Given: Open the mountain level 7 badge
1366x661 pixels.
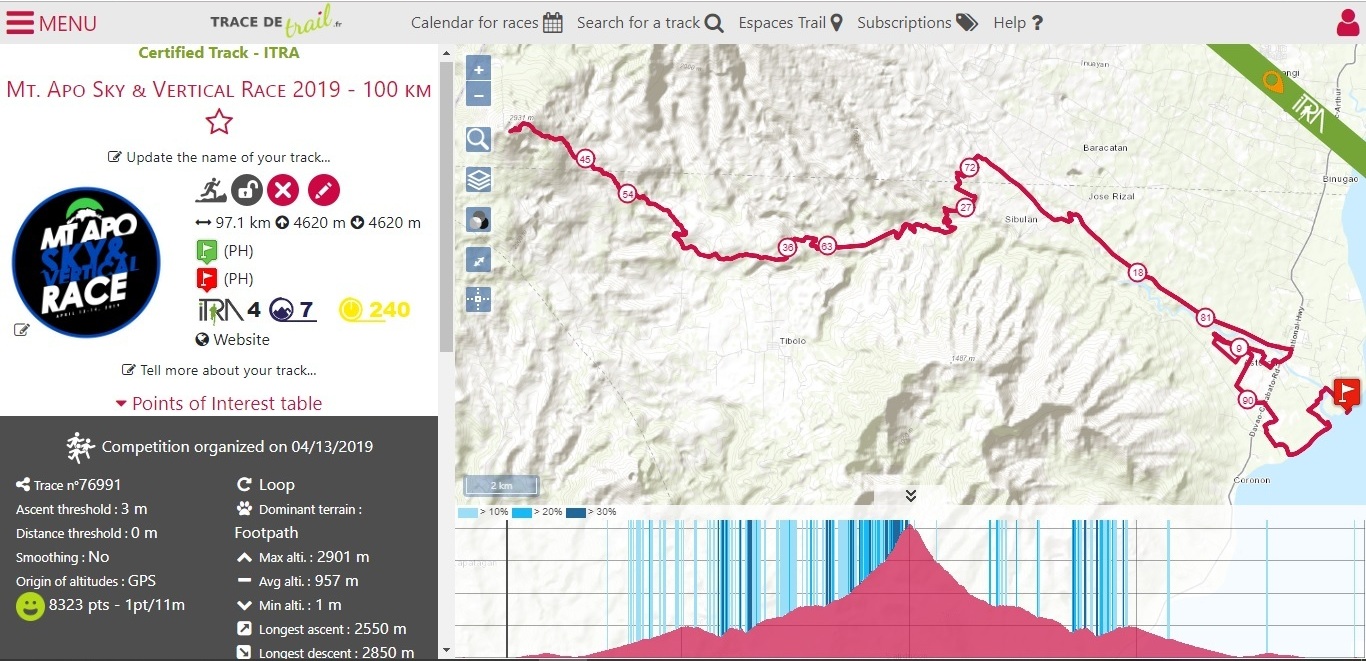Looking at the screenshot, I should (x=292, y=310).
